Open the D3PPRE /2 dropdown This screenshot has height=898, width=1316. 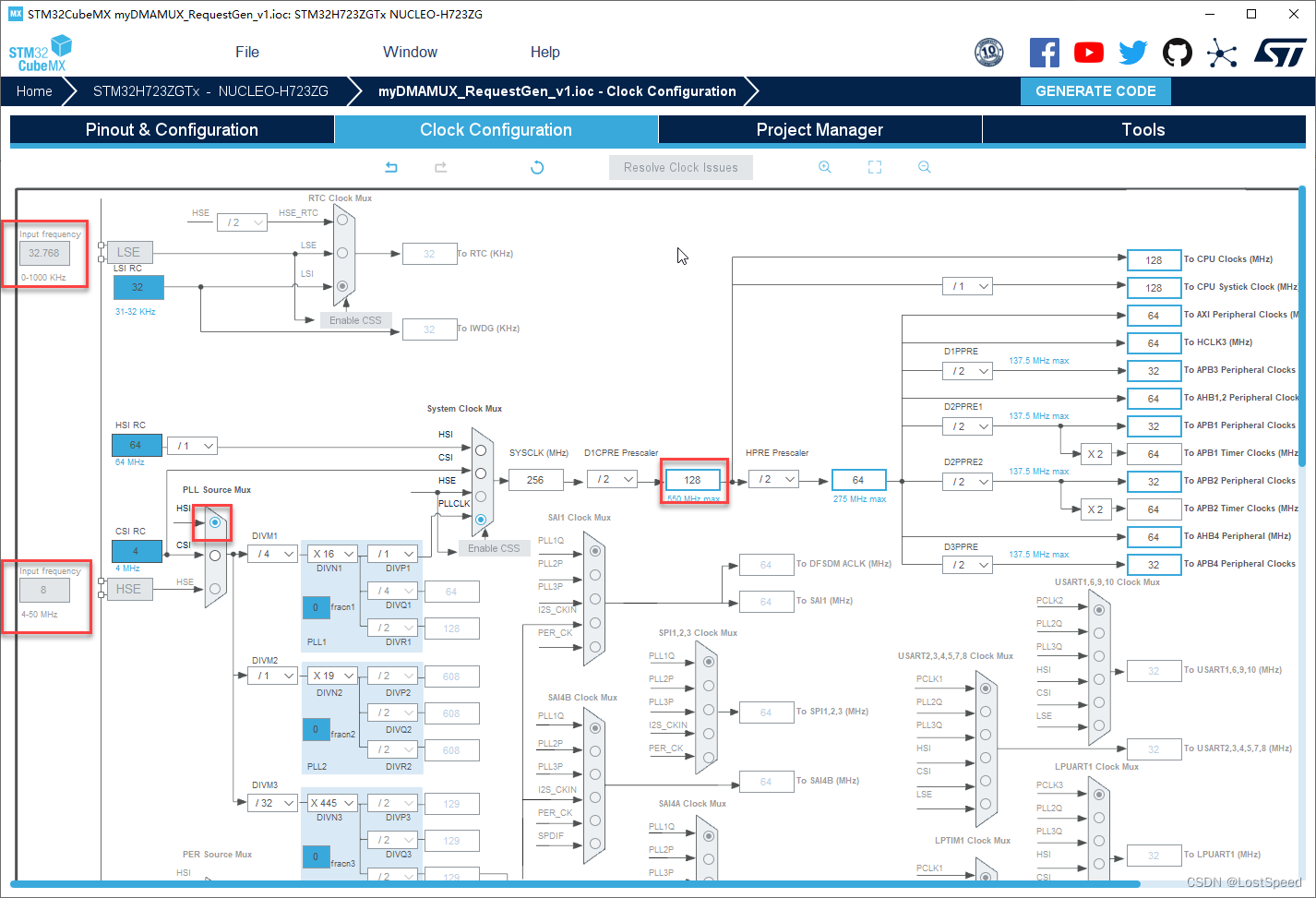967,565
